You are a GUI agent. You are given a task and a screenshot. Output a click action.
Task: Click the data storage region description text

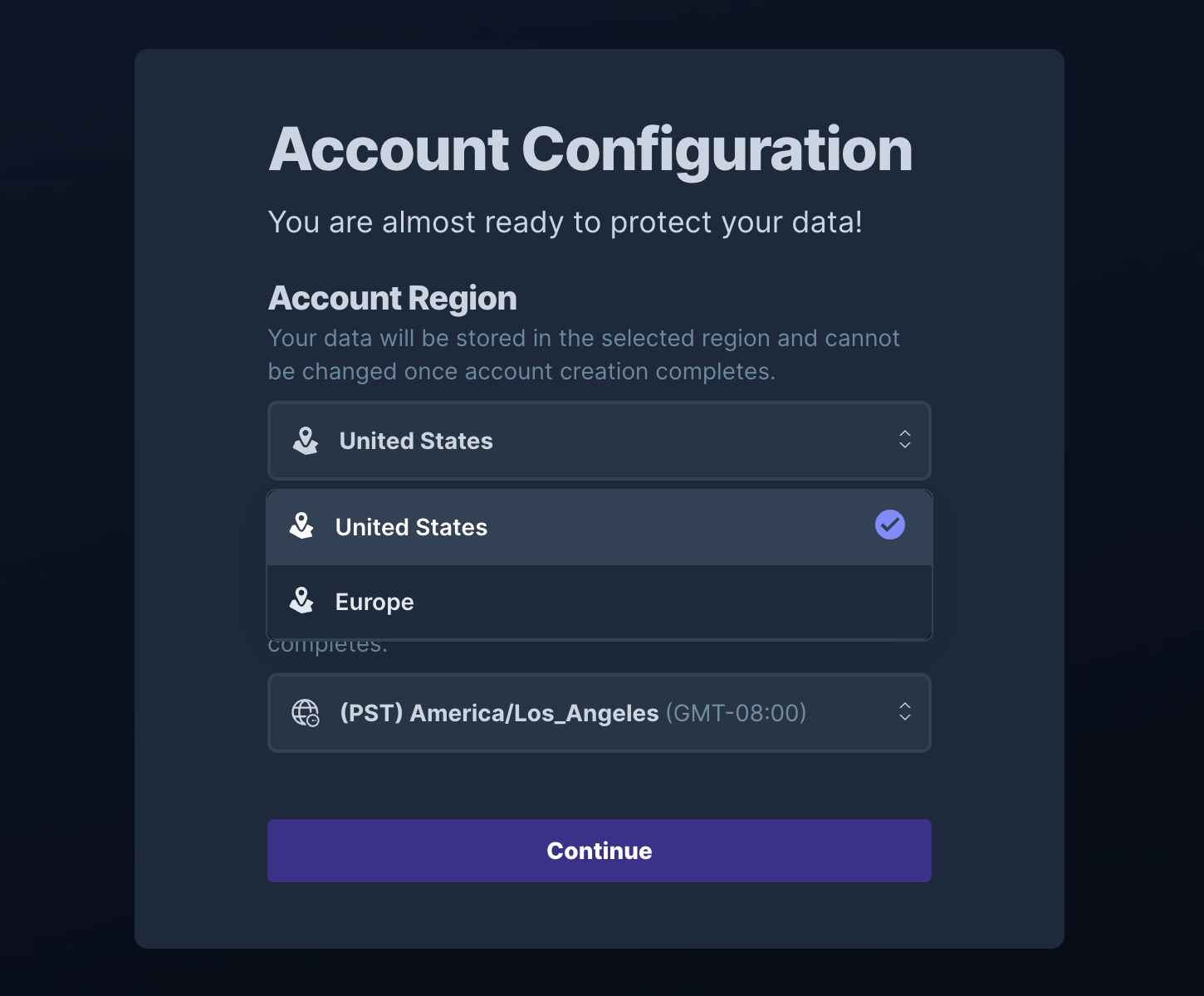(584, 354)
